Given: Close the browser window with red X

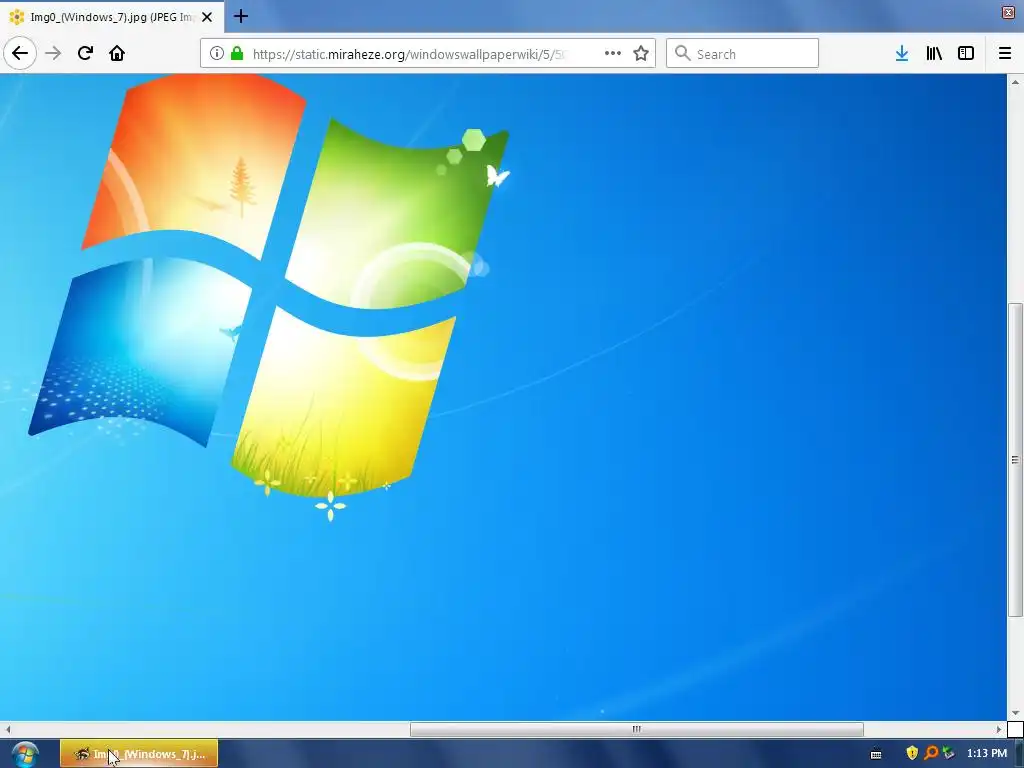Looking at the screenshot, I should coord(1008,12).
